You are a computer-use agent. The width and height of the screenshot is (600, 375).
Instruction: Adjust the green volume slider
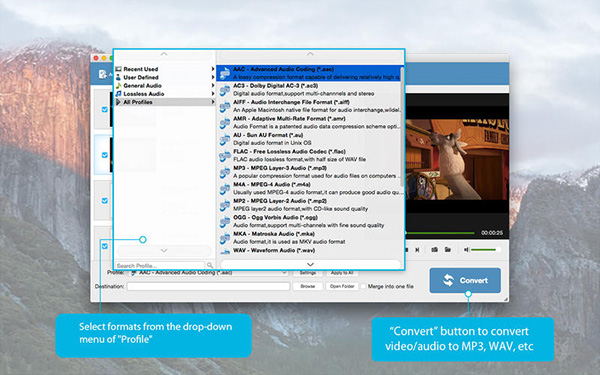[x=485, y=249]
